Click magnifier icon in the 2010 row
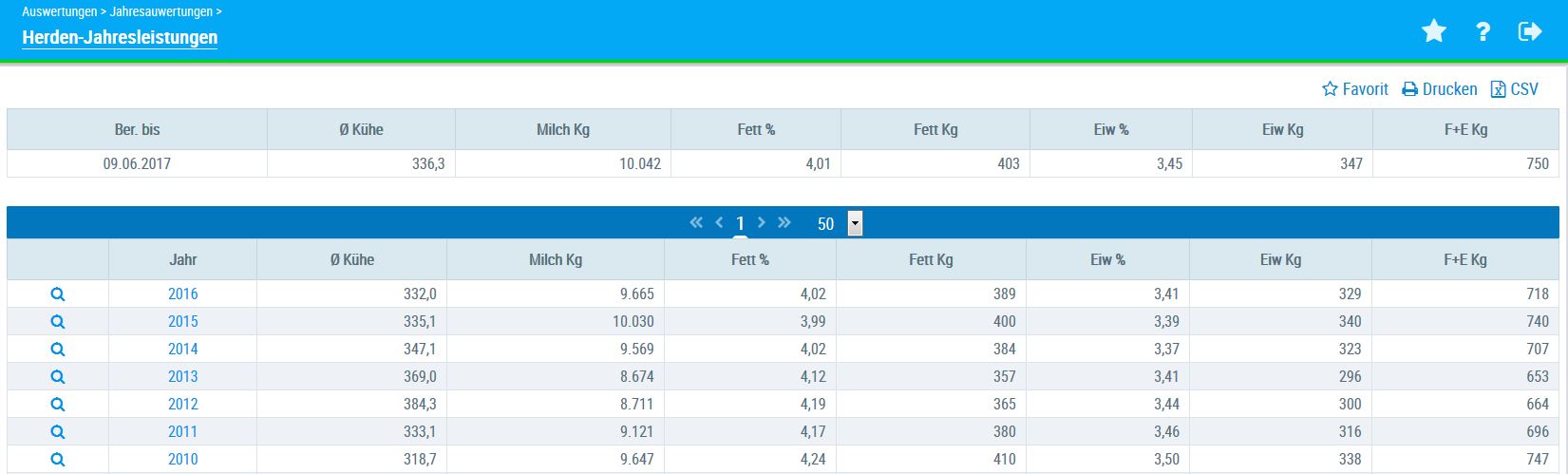Image resolution: width=1568 pixels, height=474 pixels. 58,460
